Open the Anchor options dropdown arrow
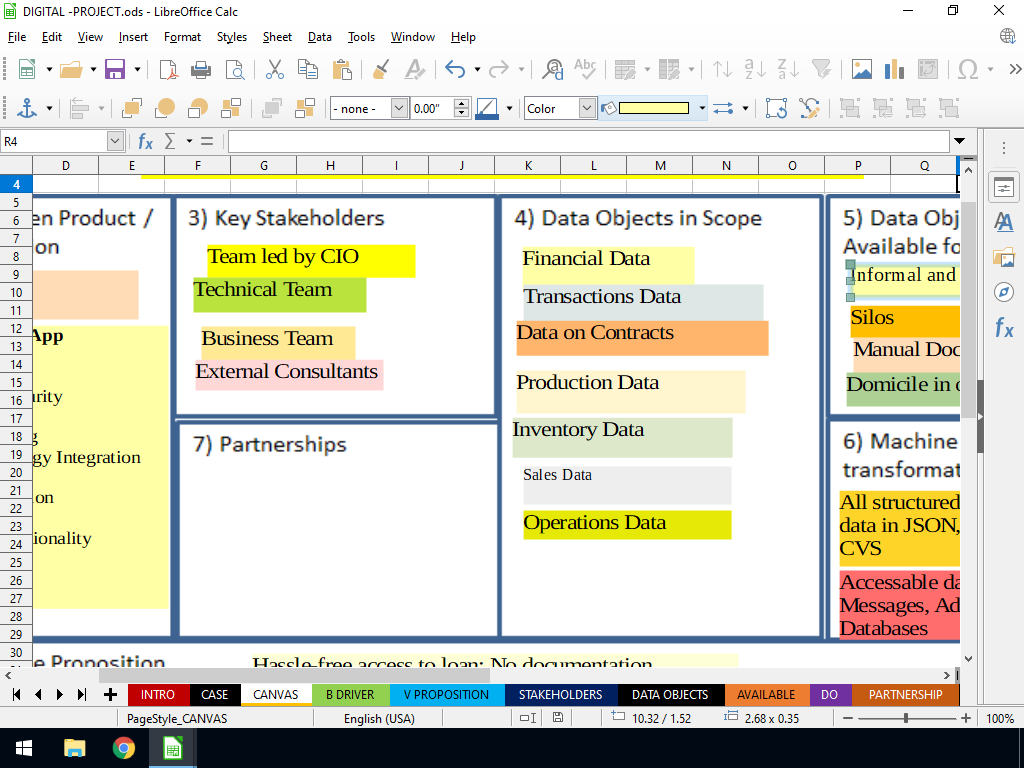Image resolution: width=1024 pixels, height=768 pixels. click(49, 108)
